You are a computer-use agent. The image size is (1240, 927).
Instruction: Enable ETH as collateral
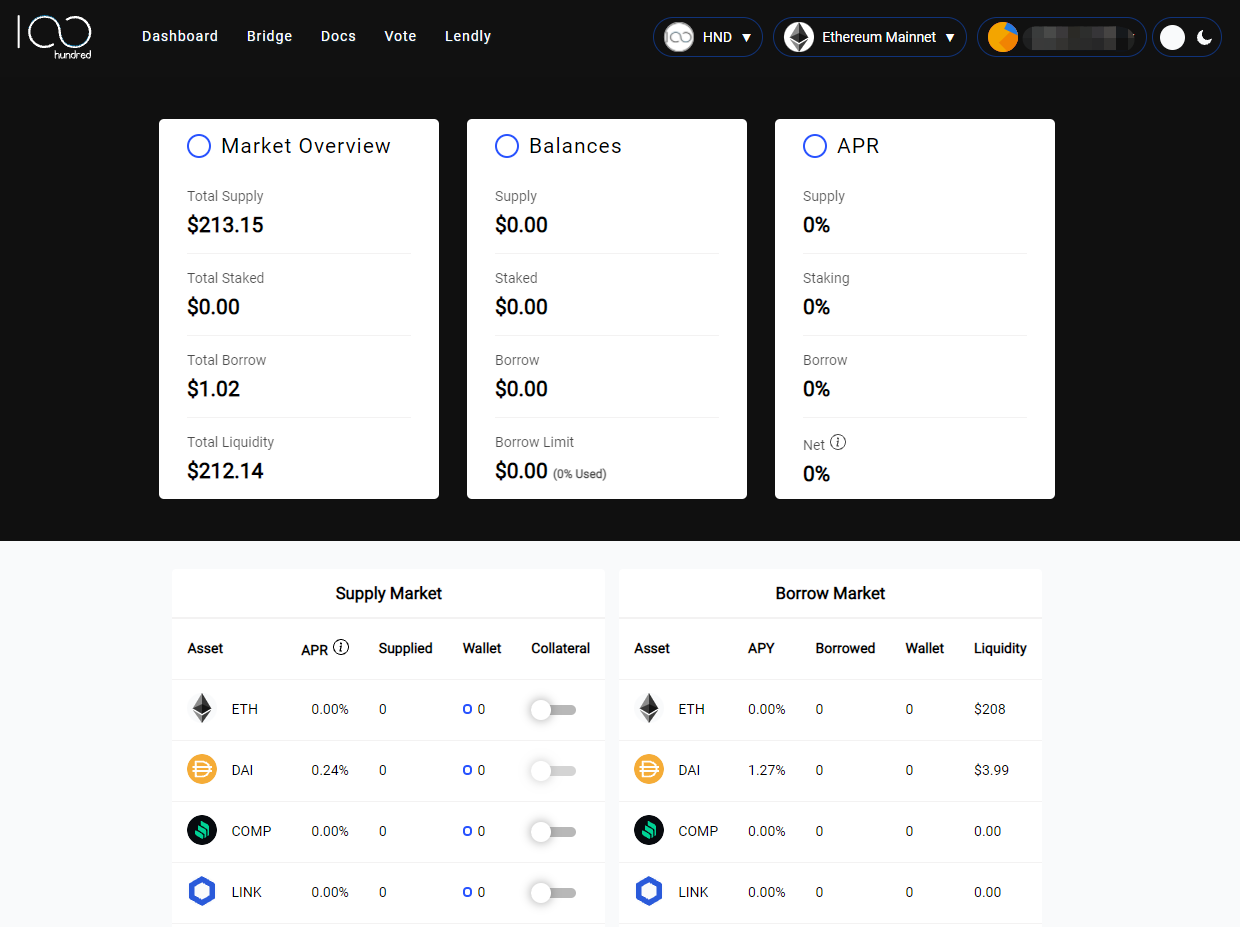click(553, 709)
